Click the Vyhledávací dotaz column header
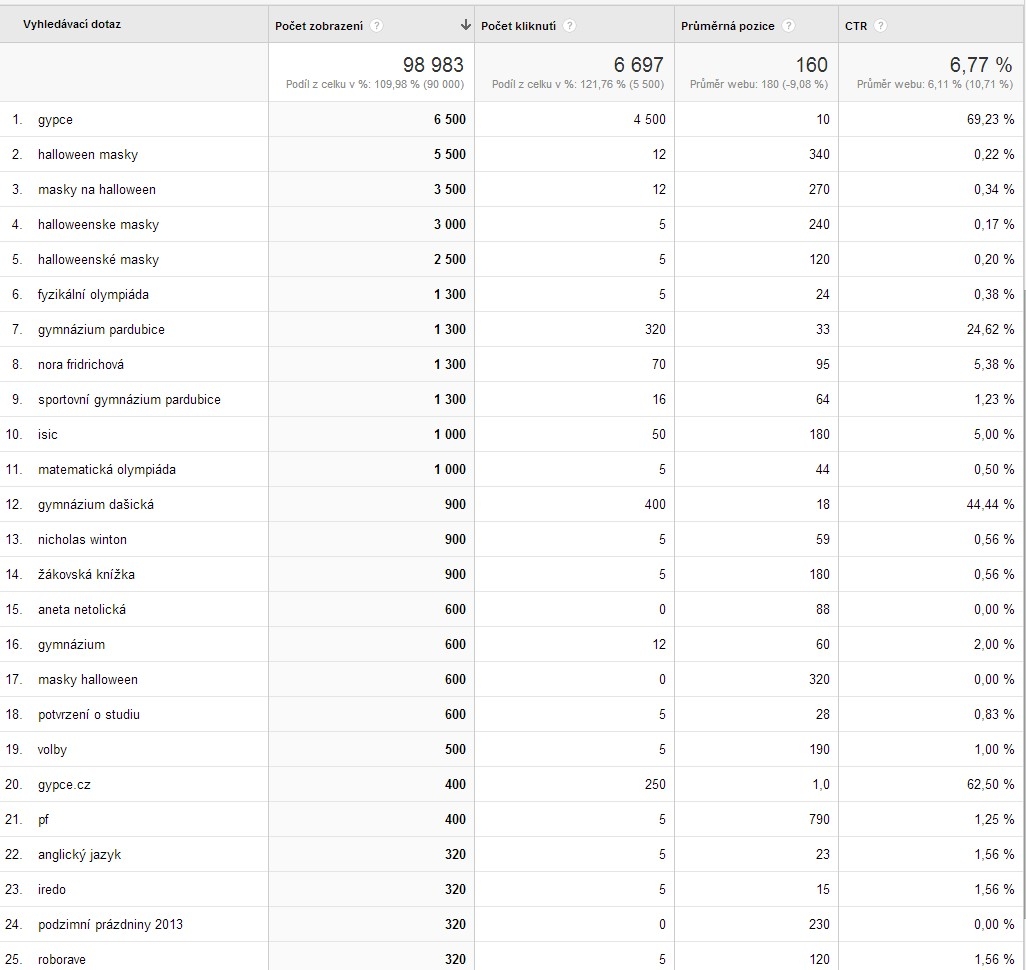This screenshot has width=1026, height=970. tap(72, 24)
